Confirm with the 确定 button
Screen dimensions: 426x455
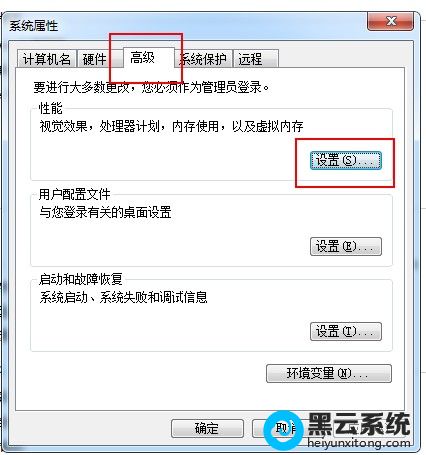click(207, 428)
